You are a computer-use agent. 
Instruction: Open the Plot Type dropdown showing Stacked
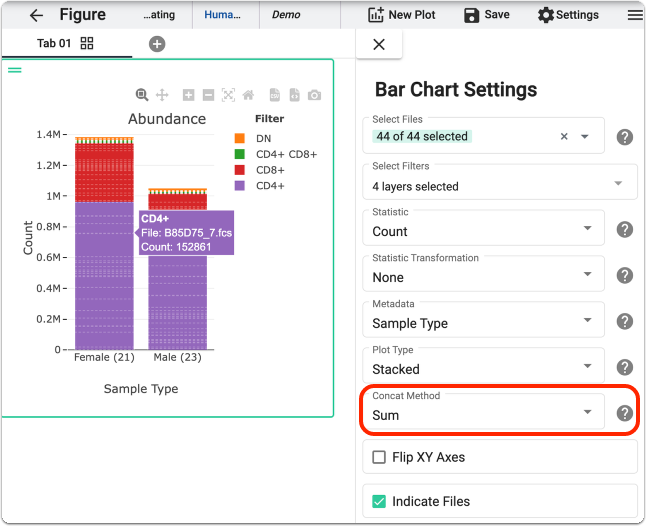[483, 365]
